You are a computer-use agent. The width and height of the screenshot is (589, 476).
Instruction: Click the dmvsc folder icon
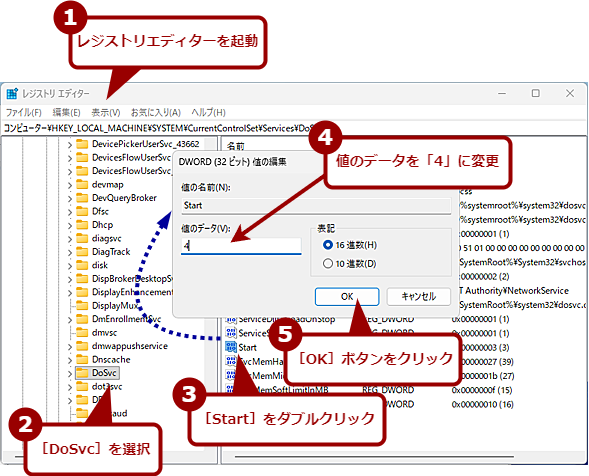coord(82,333)
